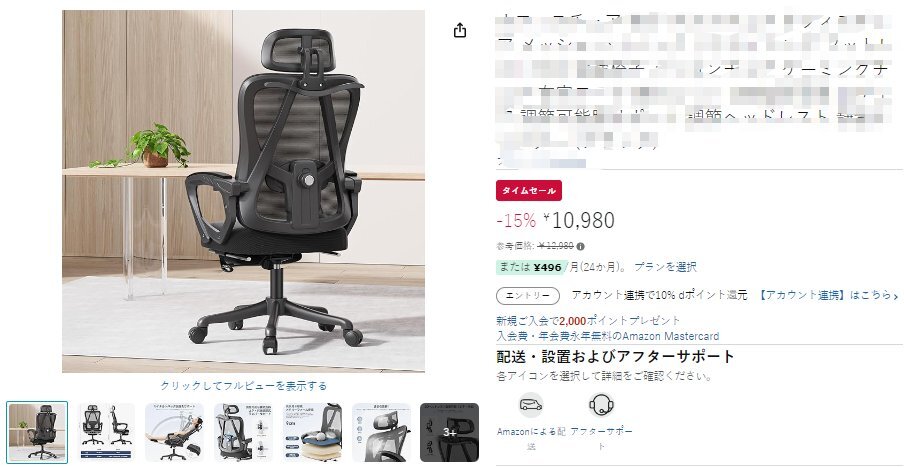Click chevron after はこちら link
Screen dimensions: 904x467
click(895, 296)
